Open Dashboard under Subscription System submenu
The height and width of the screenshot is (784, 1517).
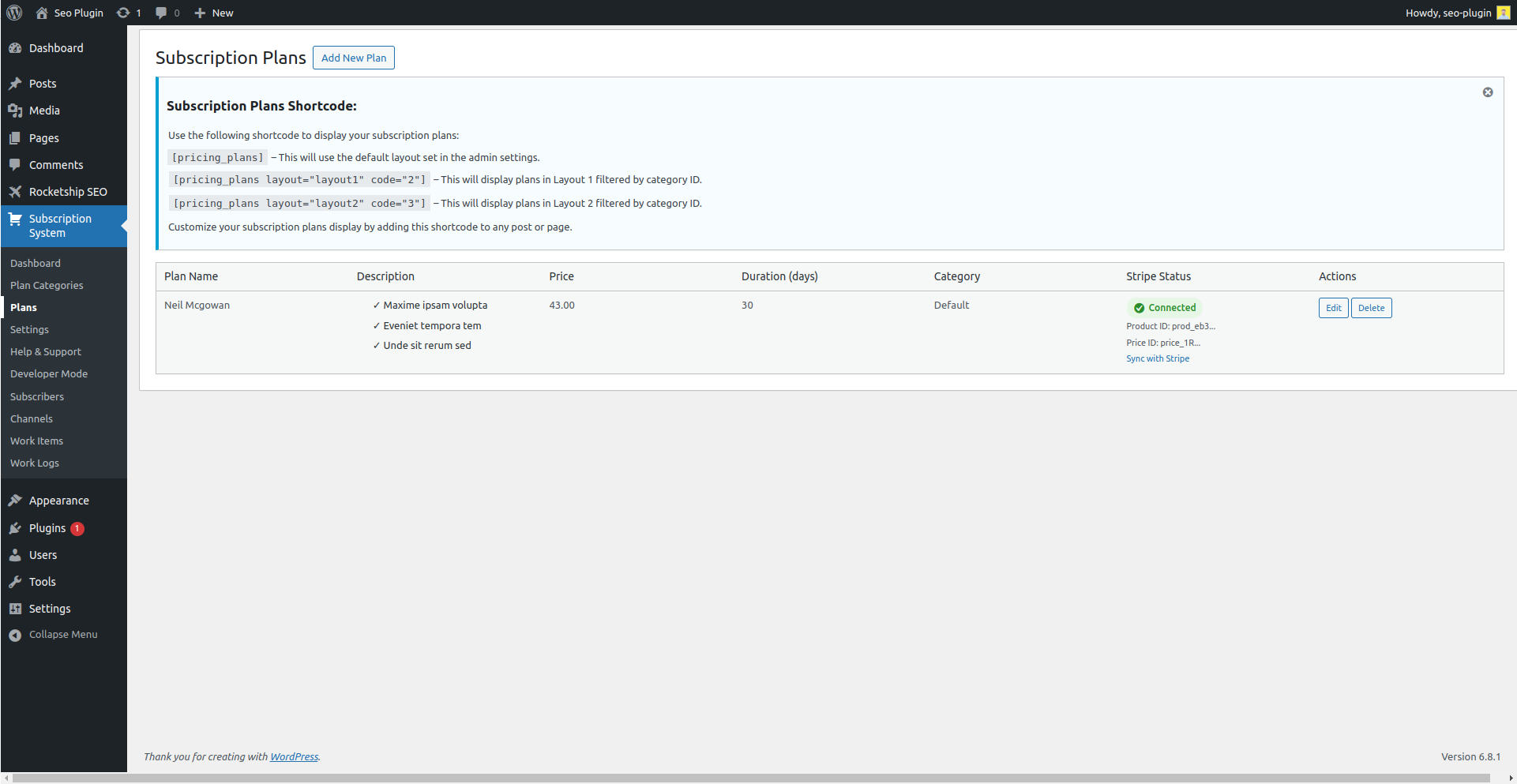pyautogui.click(x=36, y=264)
